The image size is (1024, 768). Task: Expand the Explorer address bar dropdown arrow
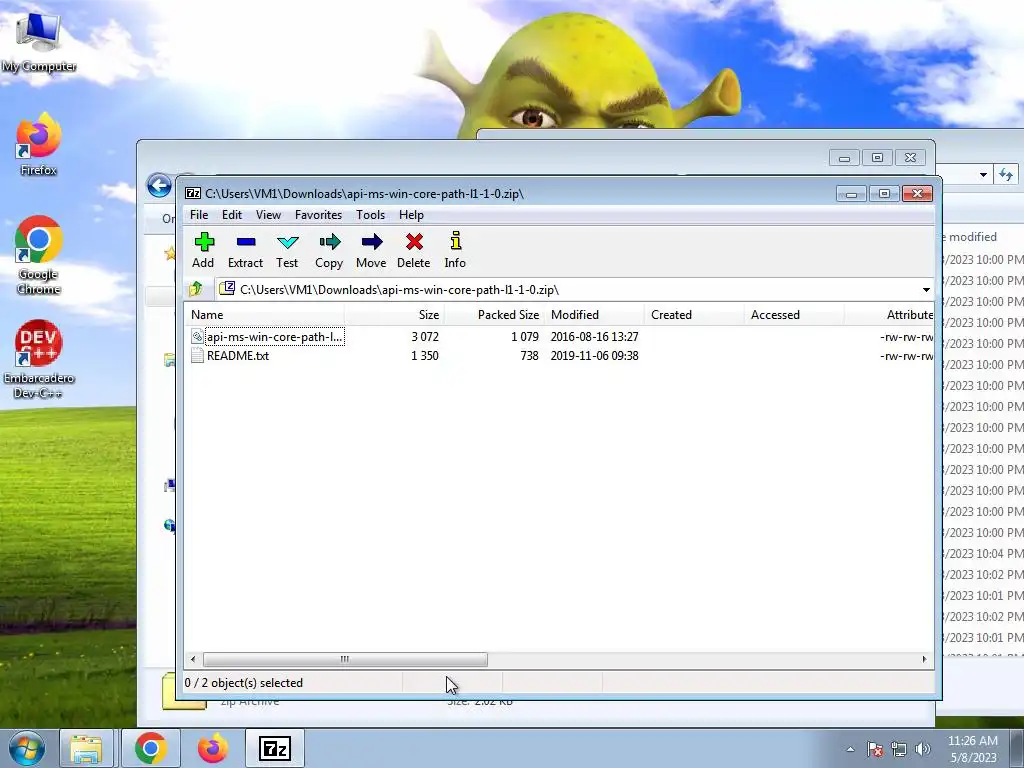point(983,174)
